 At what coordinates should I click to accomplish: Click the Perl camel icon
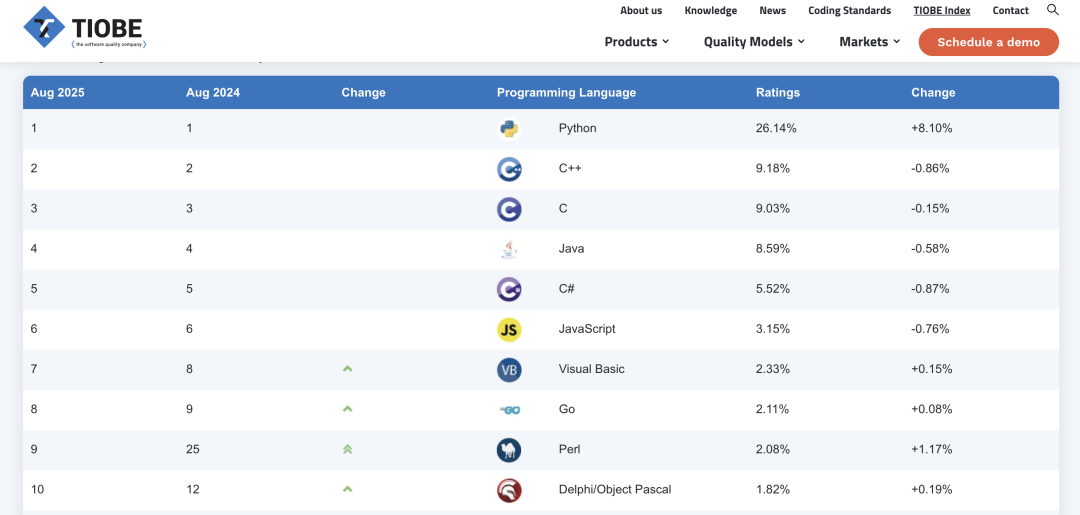(x=509, y=450)
